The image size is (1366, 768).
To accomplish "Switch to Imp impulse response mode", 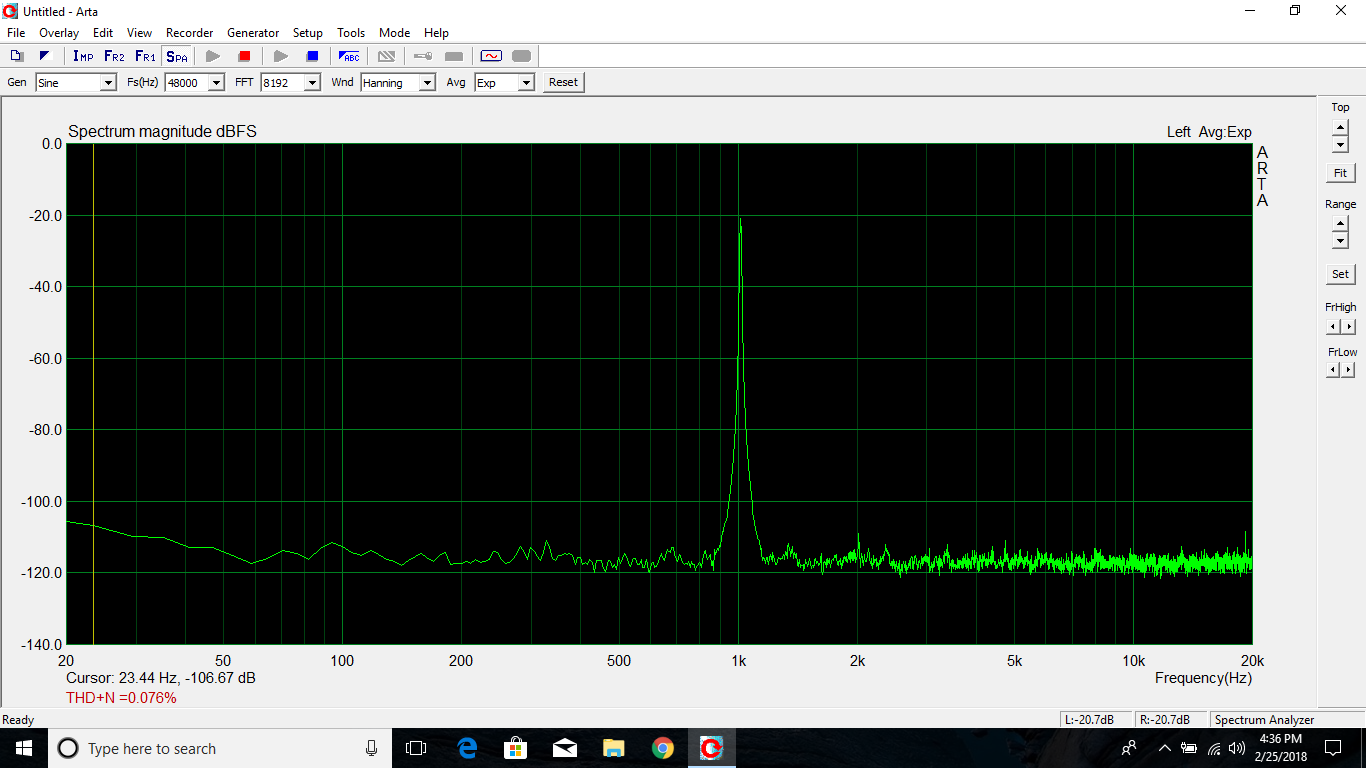I will pyautogui.click(x=83, y=56).
